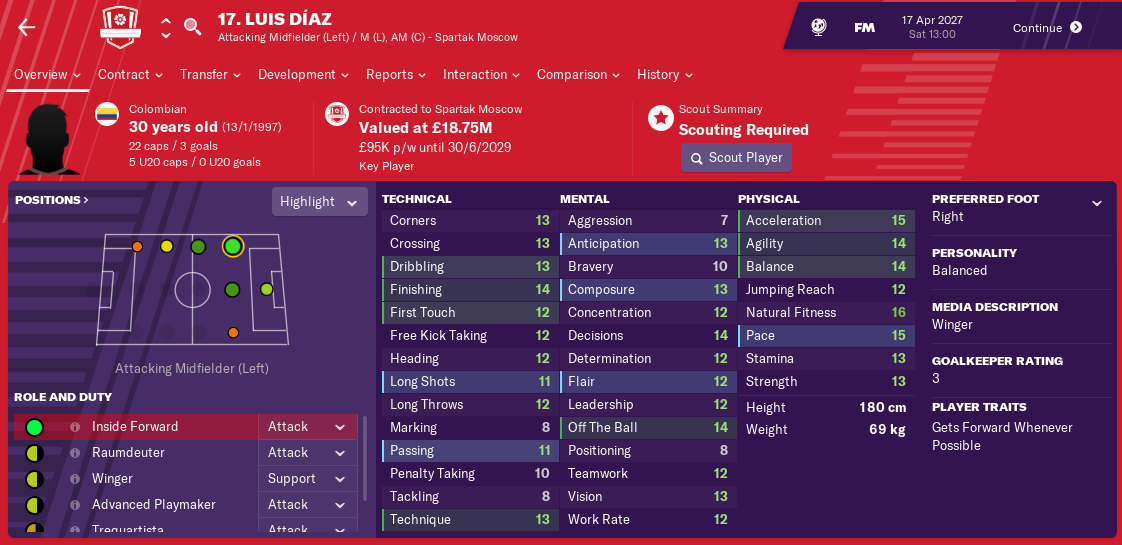1122x545 pixels.
Task: Open the Positions section header link
Action: (52, 200)
